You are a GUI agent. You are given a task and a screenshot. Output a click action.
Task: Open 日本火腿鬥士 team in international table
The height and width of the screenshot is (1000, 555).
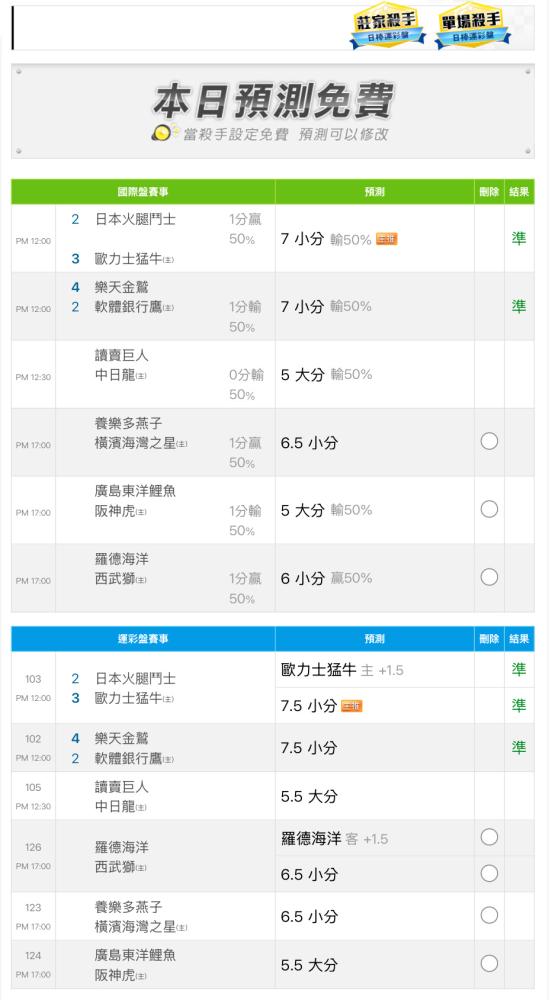tap(135, 219)
